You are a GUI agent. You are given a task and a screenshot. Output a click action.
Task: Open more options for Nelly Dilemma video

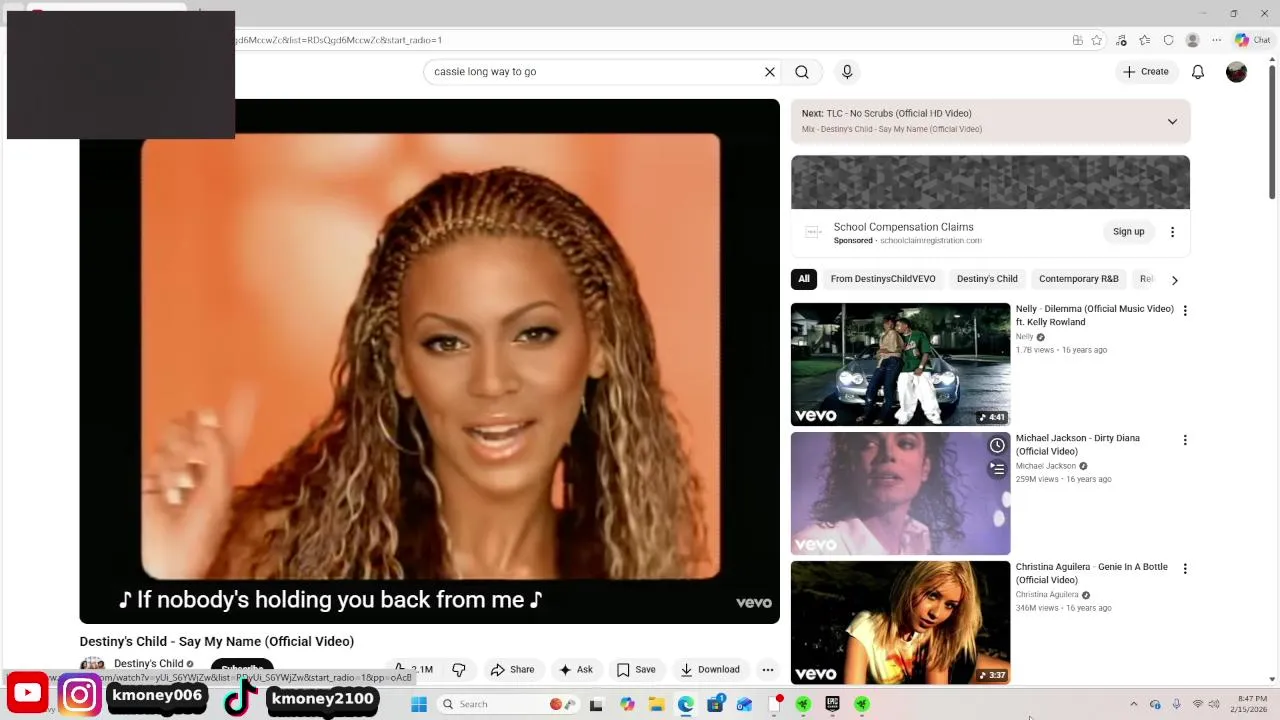[1185, 311]
